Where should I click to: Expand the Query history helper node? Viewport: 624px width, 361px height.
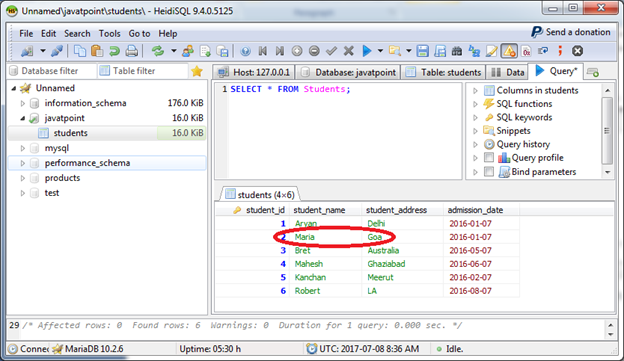click(x=475, y=144)
